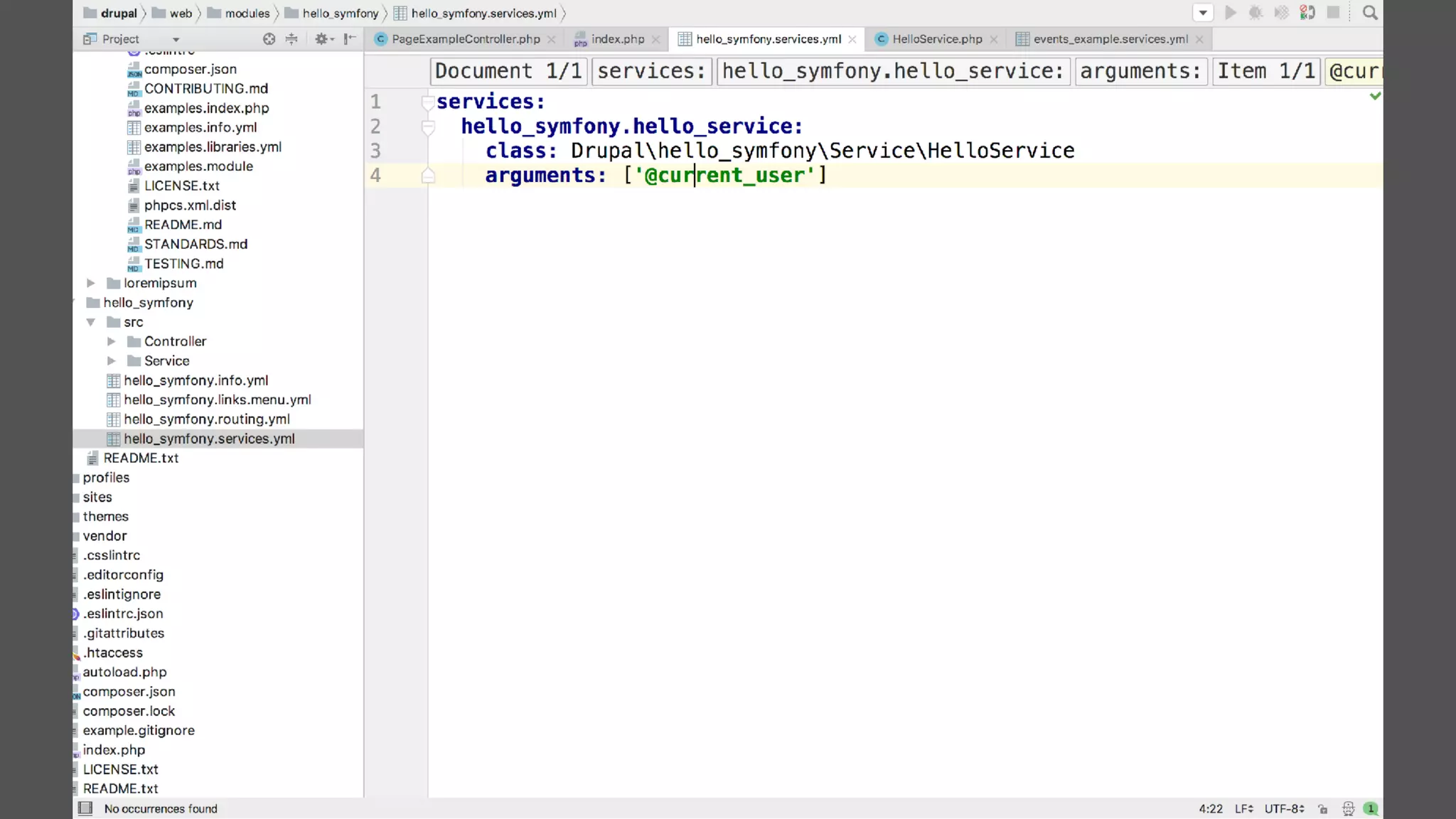This screenshot has height=819, width=1456.
Task: Collapse the fold marker on services line
Action: [427, 102]
